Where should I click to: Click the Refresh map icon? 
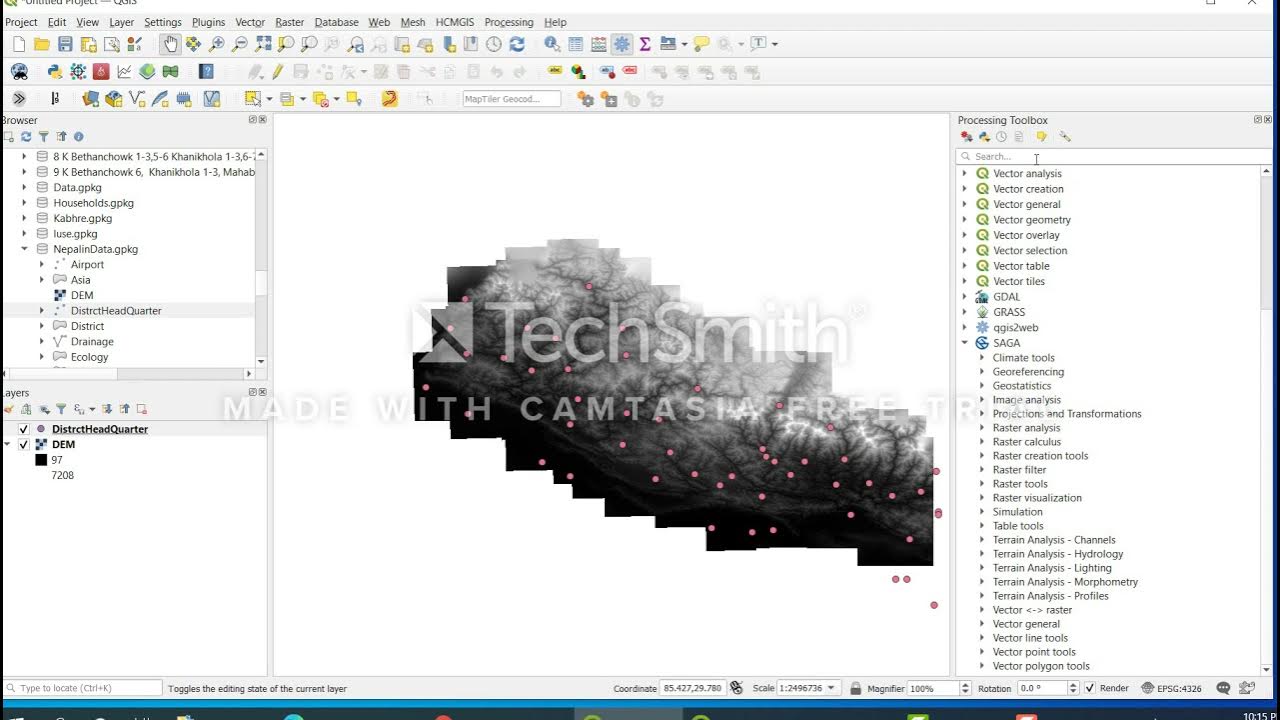tap(517, 44)
